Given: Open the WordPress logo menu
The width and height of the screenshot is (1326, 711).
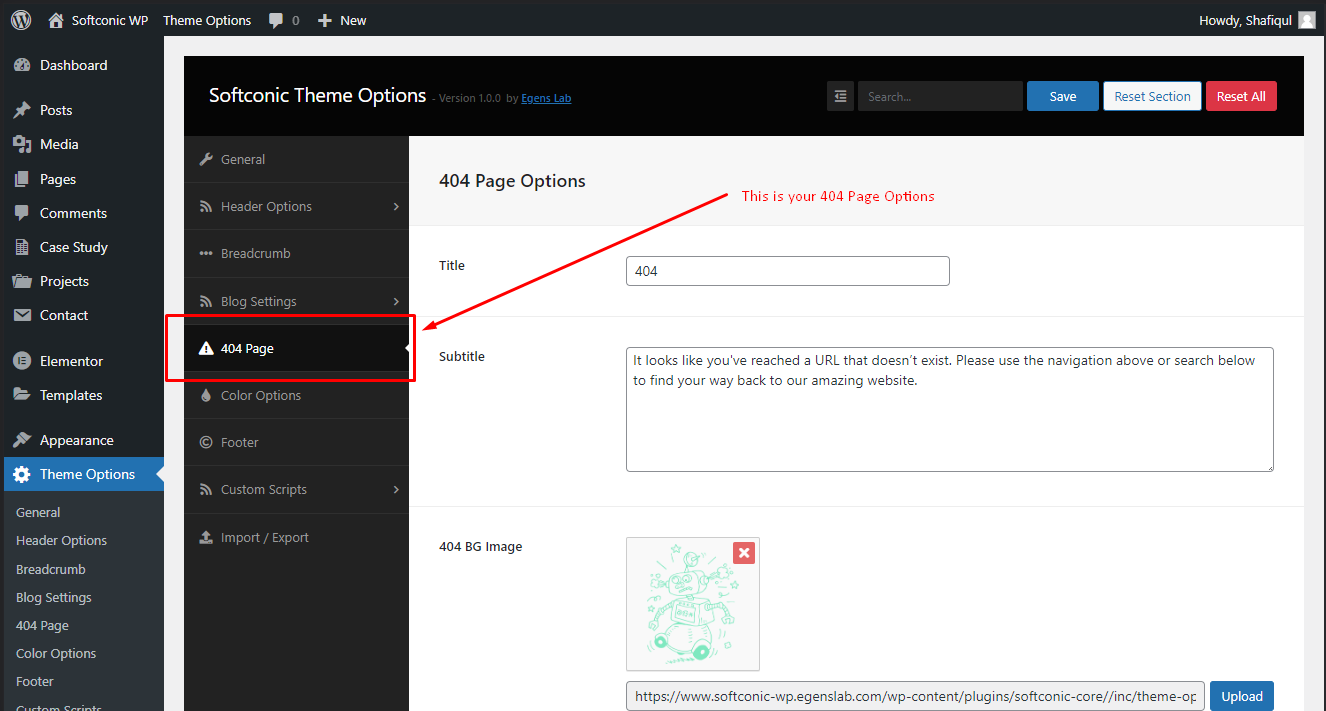Looking at the screenshot, I should click(21, 20).
